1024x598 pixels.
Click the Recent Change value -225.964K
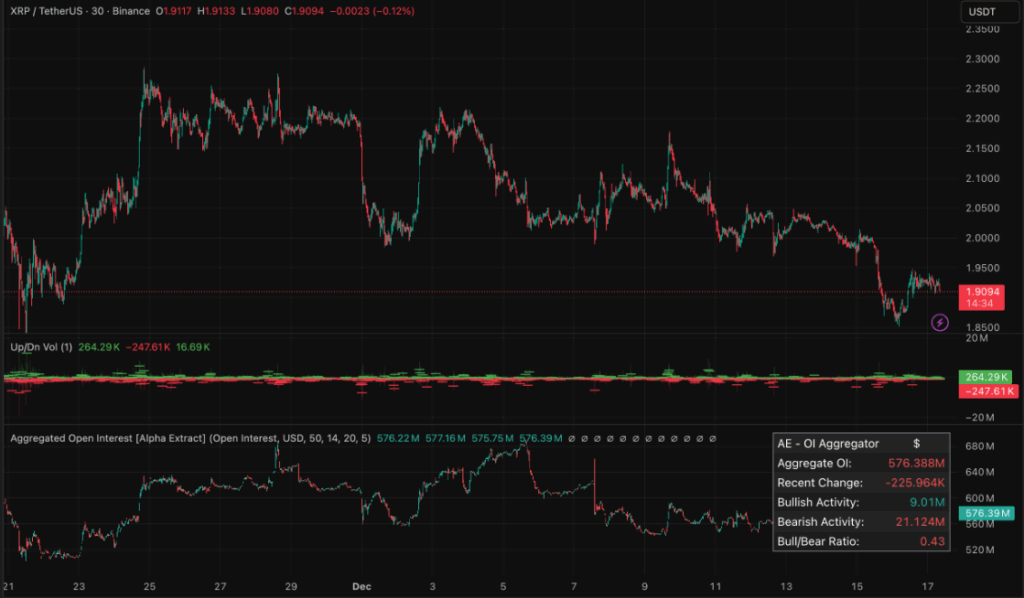pyautogui.click(x=914, y=482)
